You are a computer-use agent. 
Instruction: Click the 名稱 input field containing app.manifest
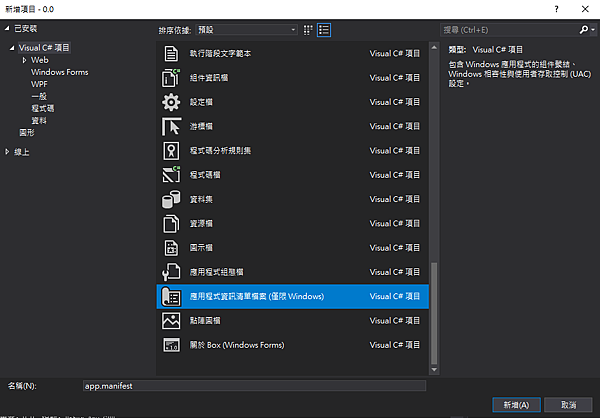[x=254, y=386]
